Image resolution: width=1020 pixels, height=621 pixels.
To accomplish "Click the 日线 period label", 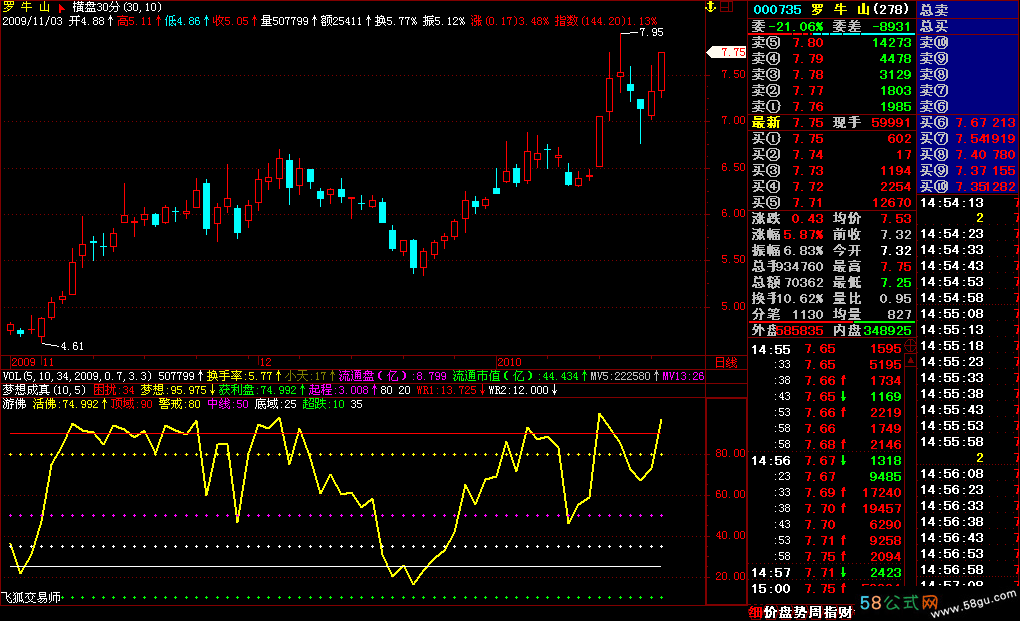I will tap(726, 362).
